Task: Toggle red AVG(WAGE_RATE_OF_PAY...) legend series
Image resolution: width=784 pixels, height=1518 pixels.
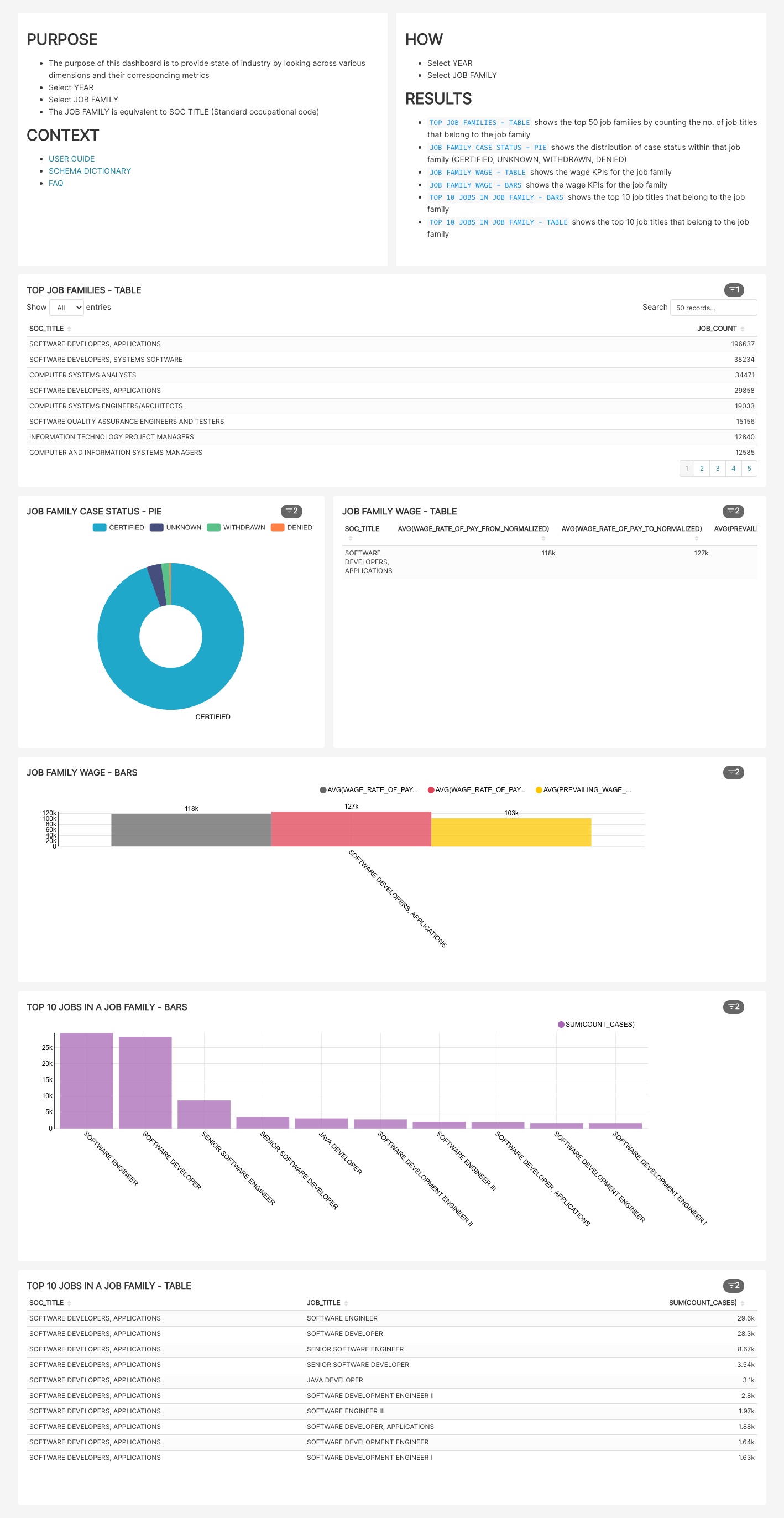Action: (x=477, y=789)
